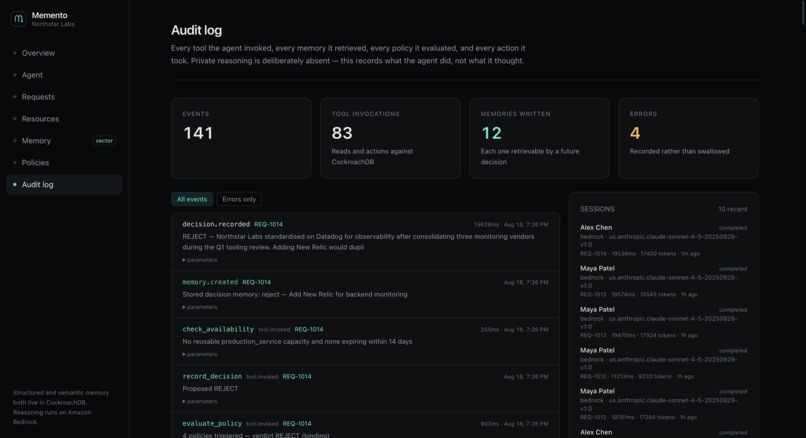Select the decision.recorded event name
This screenshot has width=806, height=438.
[216, 225]
